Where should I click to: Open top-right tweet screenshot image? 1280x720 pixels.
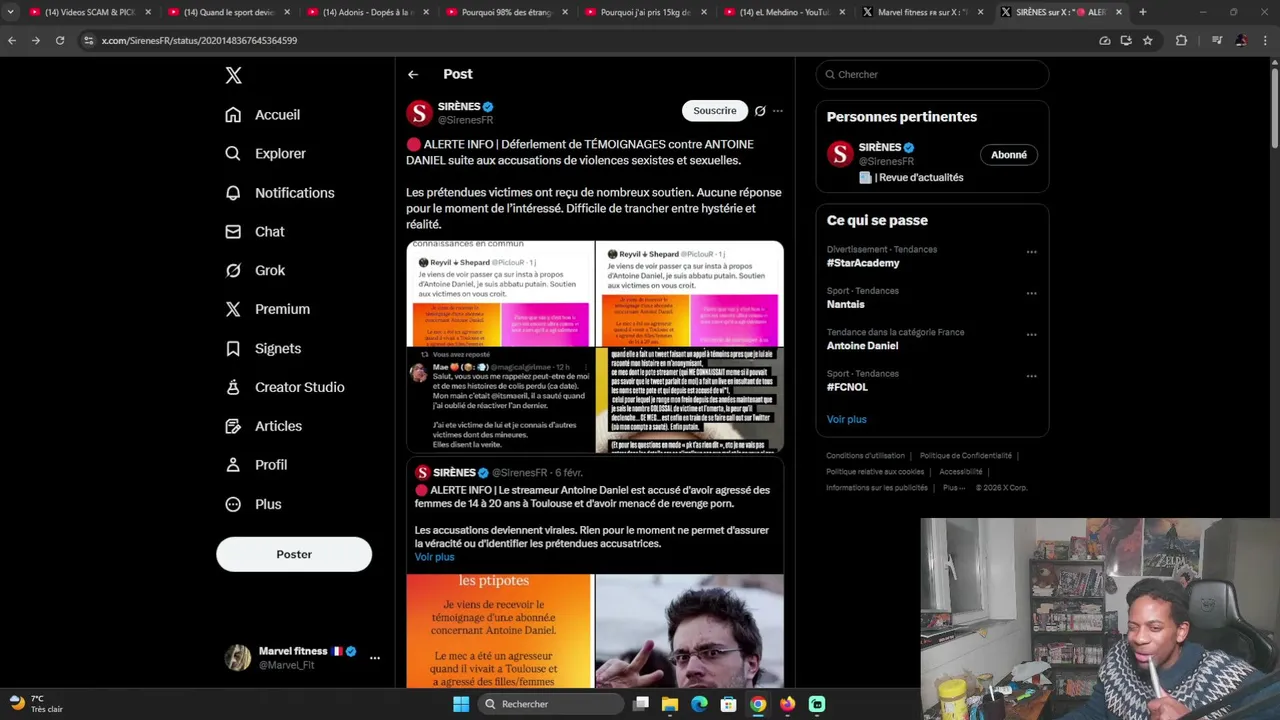(690, 294)
